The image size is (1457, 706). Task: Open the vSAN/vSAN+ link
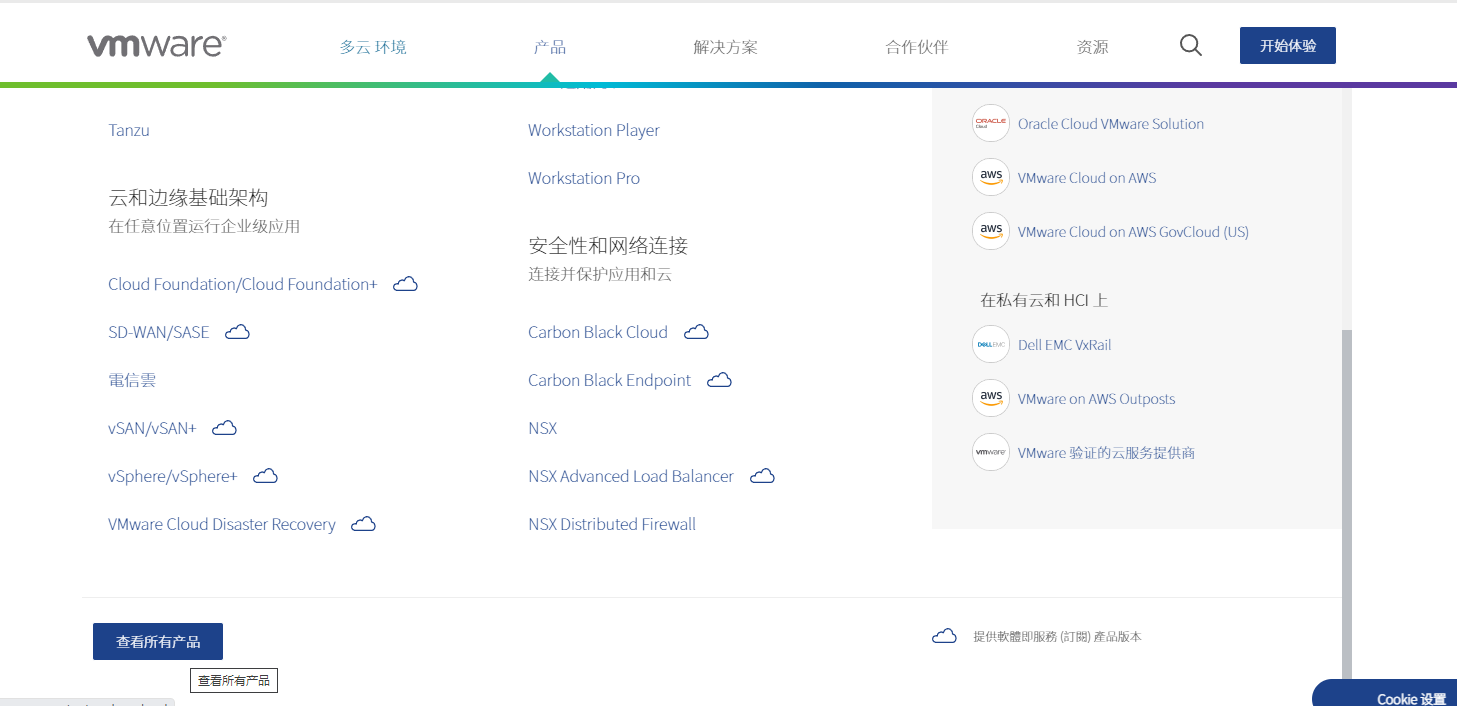pyautogui.click(x=152, y=428)
